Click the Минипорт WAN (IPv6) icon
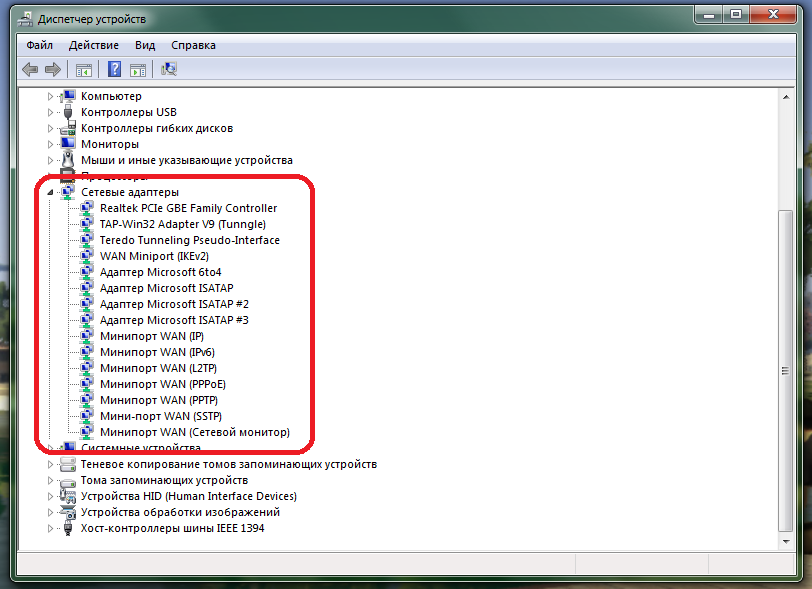Screen dimensions: 812x589 tap(87, 352)
